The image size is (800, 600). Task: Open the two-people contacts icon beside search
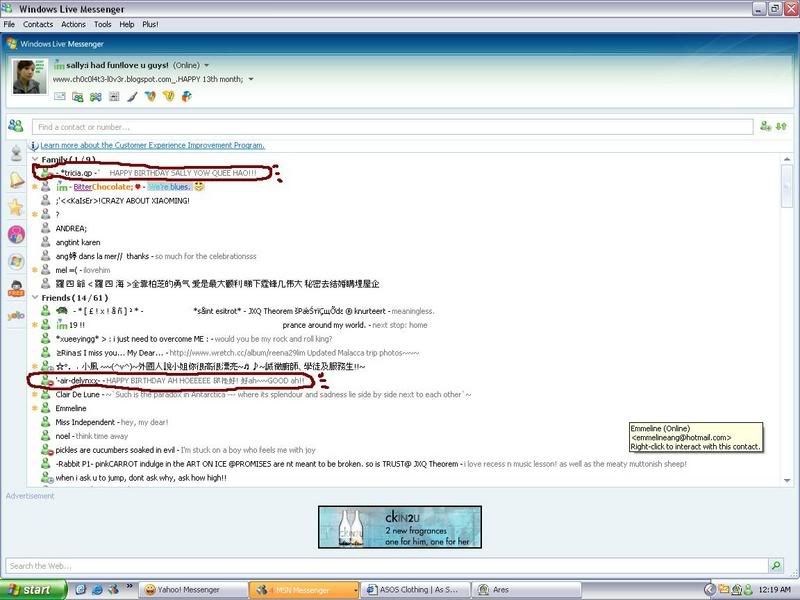(x=16, y=126)
